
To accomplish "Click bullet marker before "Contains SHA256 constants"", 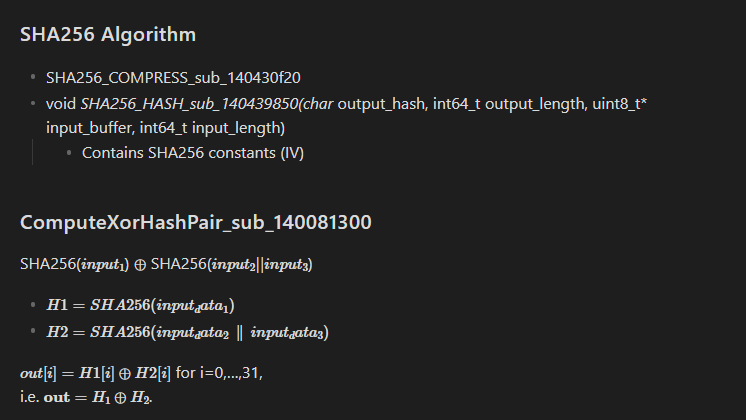I will [69, 153].
